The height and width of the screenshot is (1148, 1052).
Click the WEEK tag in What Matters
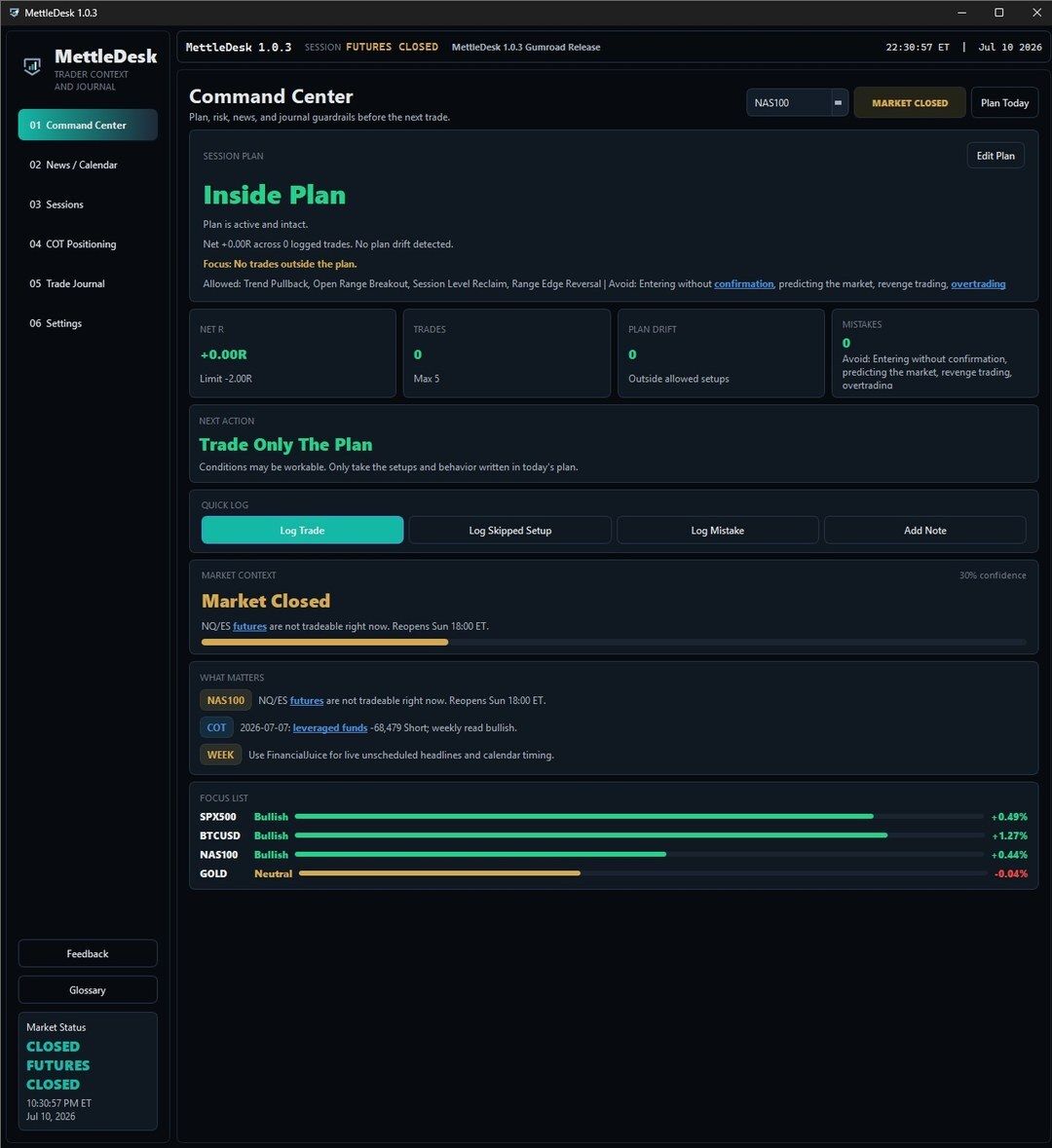pyautogui.click(x=220, y=755)
